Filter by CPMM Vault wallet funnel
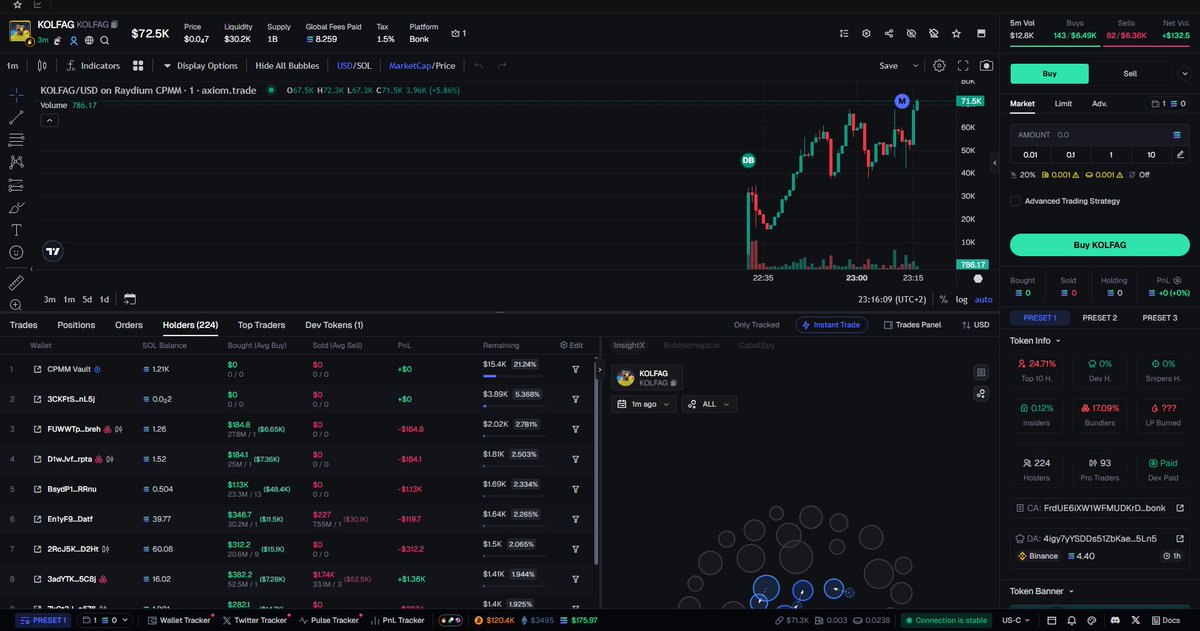This screenshot has width=1200, height=631. [576, 369]
